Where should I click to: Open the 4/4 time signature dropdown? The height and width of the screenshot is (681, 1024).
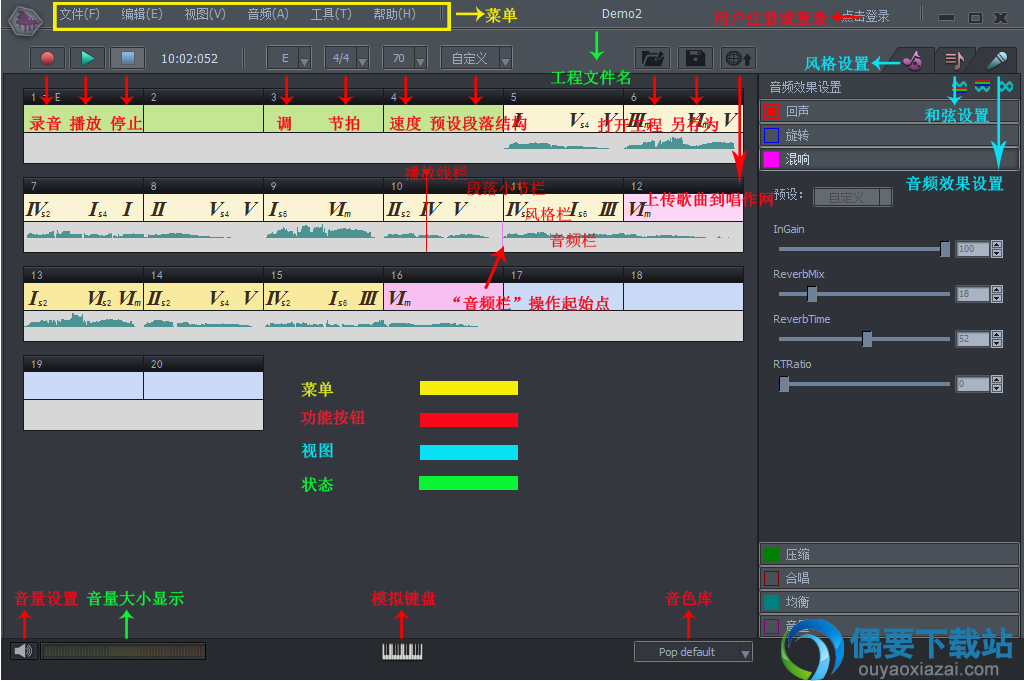[347, 58]
